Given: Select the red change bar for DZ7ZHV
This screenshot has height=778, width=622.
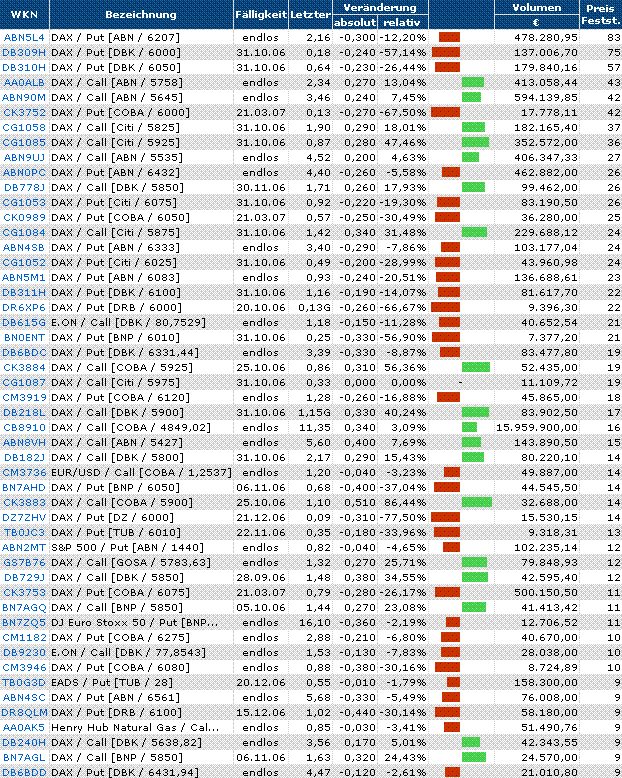Looking at the screenshot, I should (x=445, y=518).
